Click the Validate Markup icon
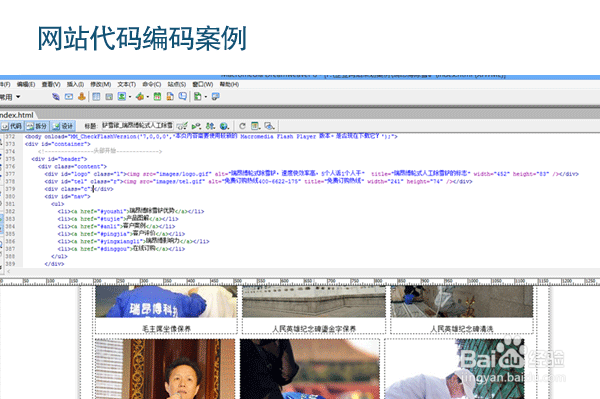The image size is (600, 399). [196, 126]
